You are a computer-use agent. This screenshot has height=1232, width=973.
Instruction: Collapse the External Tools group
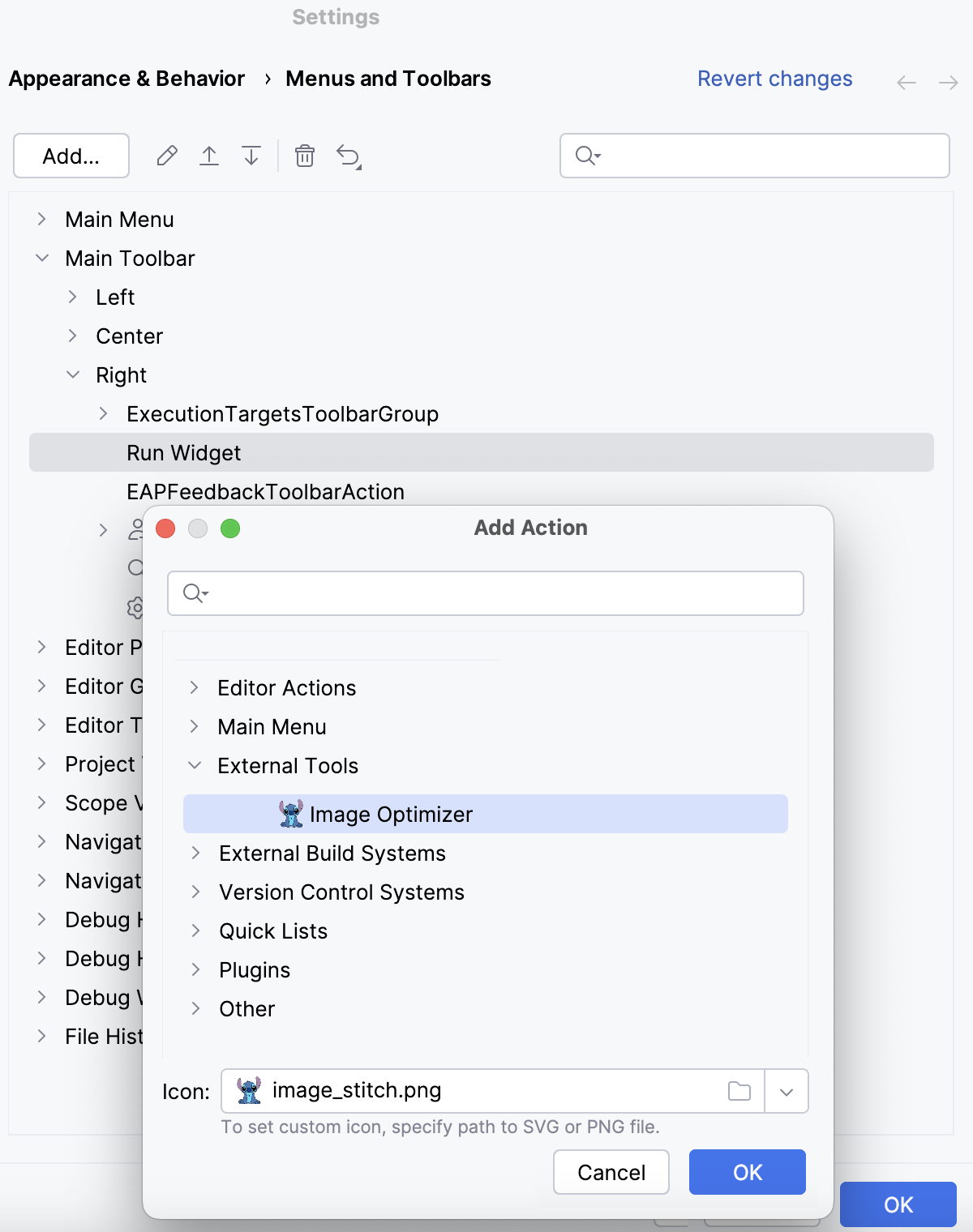(195, 765)
